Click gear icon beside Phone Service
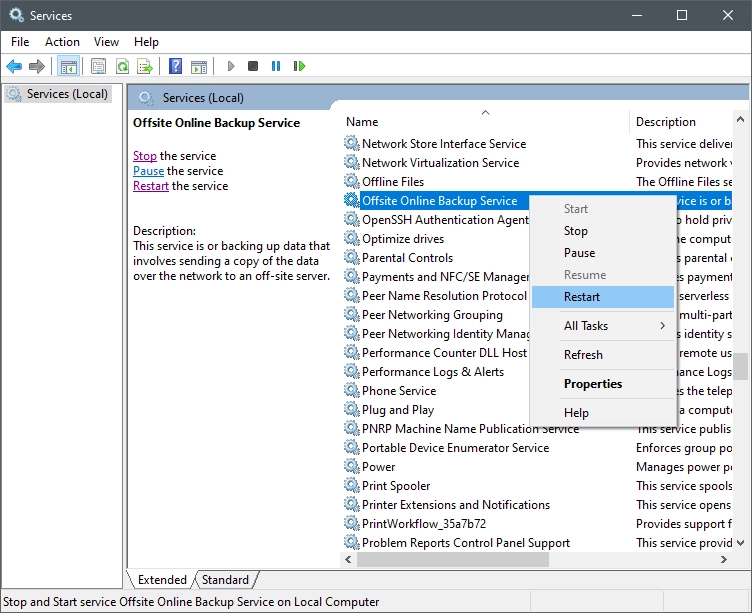Screen dimensions: 752x613 point(352,390)
